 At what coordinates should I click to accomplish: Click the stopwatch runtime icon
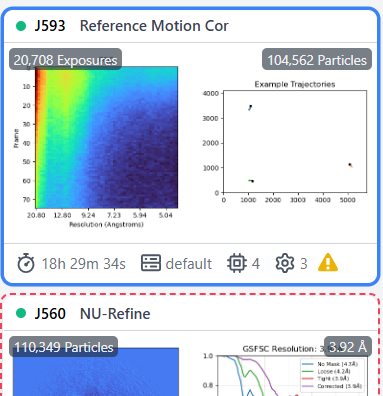(26, 263)
